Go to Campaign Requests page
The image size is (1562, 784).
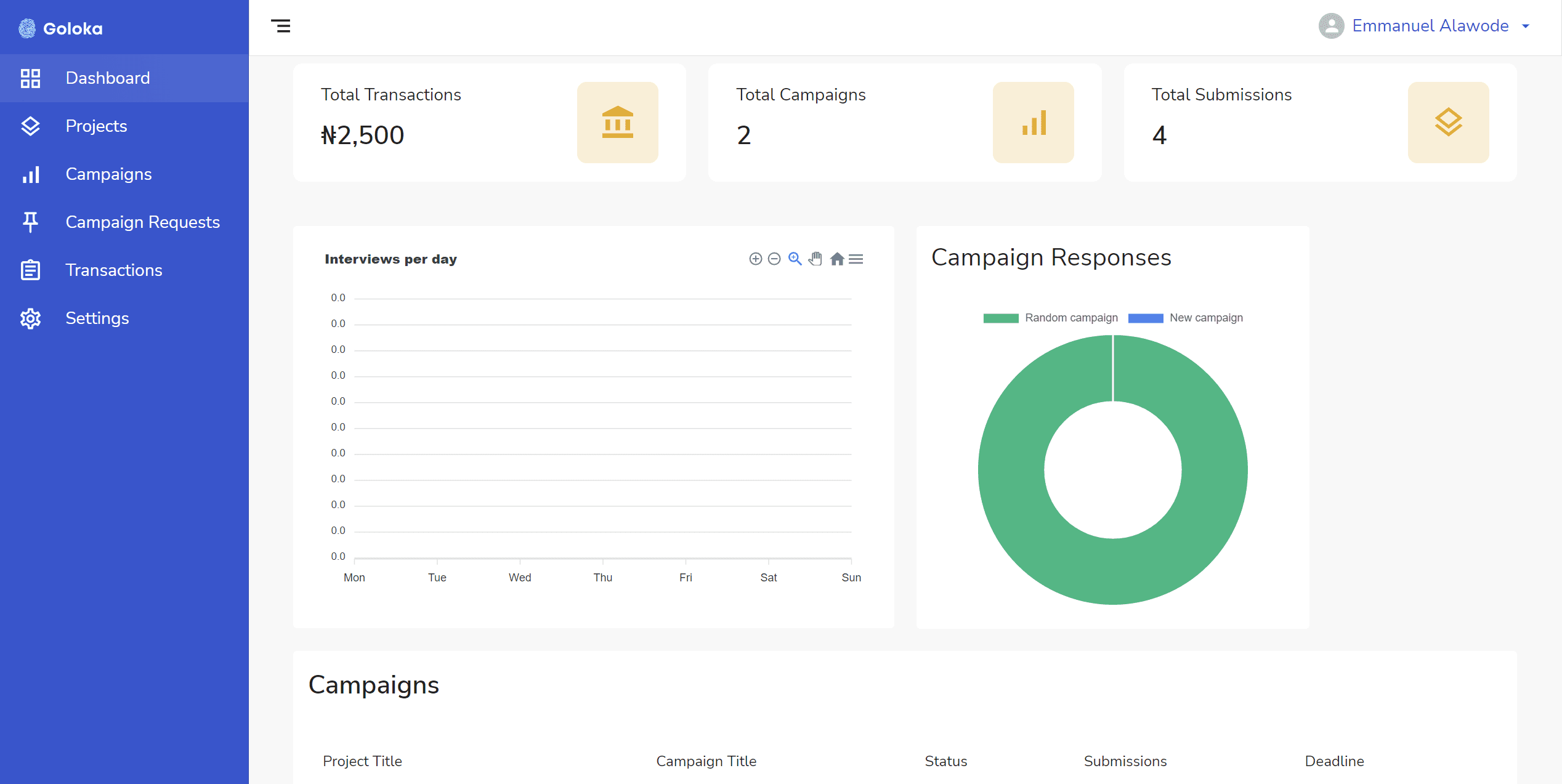coord(142,222)
